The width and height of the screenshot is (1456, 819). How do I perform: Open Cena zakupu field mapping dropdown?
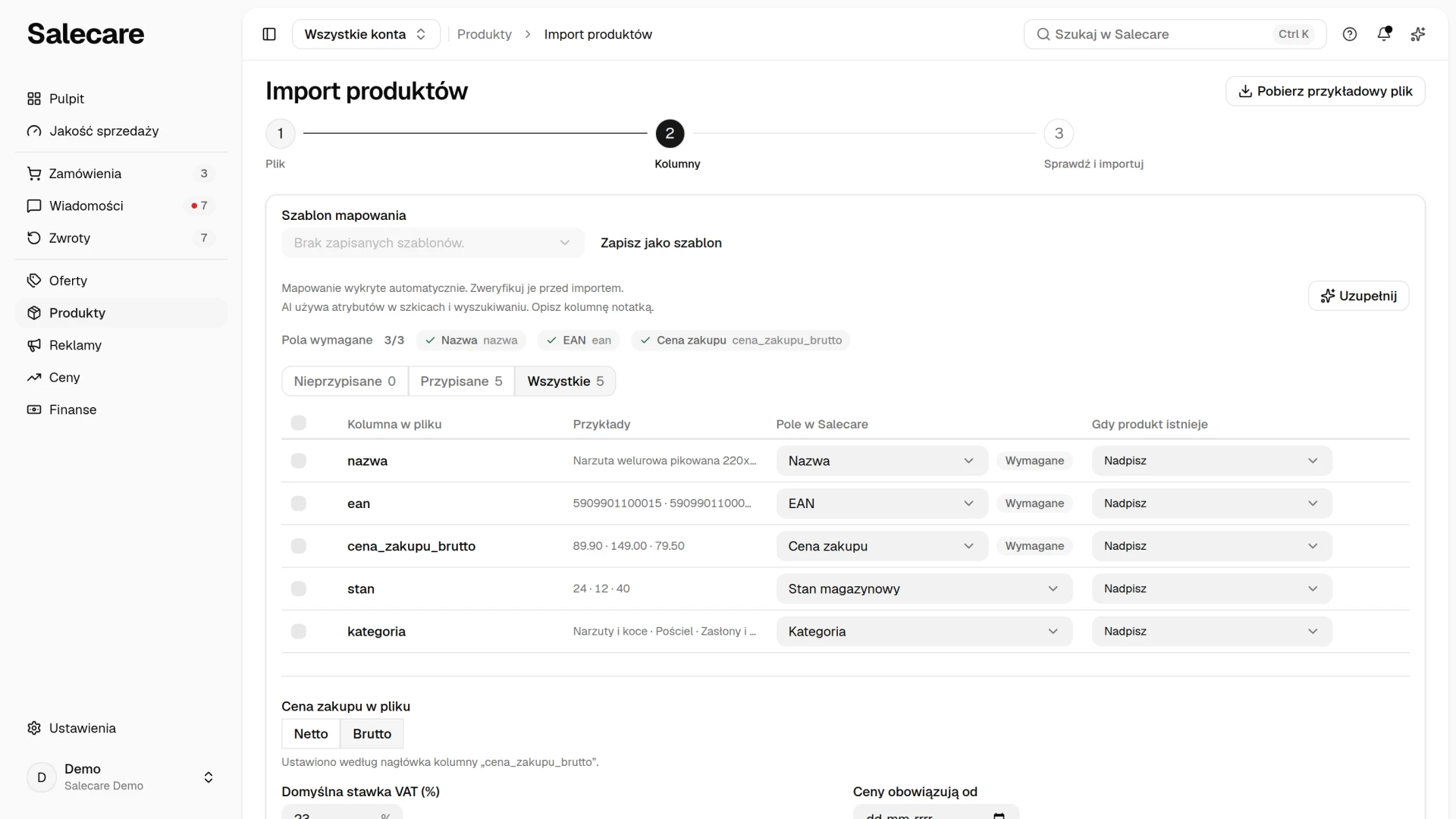882,546
